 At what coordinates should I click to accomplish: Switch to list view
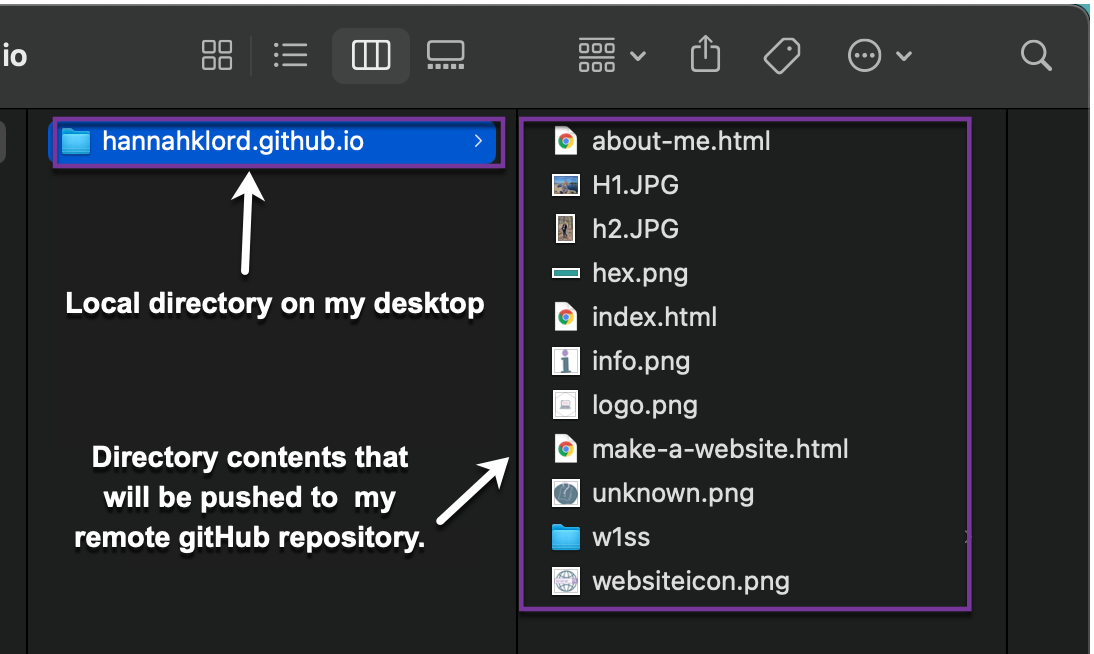290,55
